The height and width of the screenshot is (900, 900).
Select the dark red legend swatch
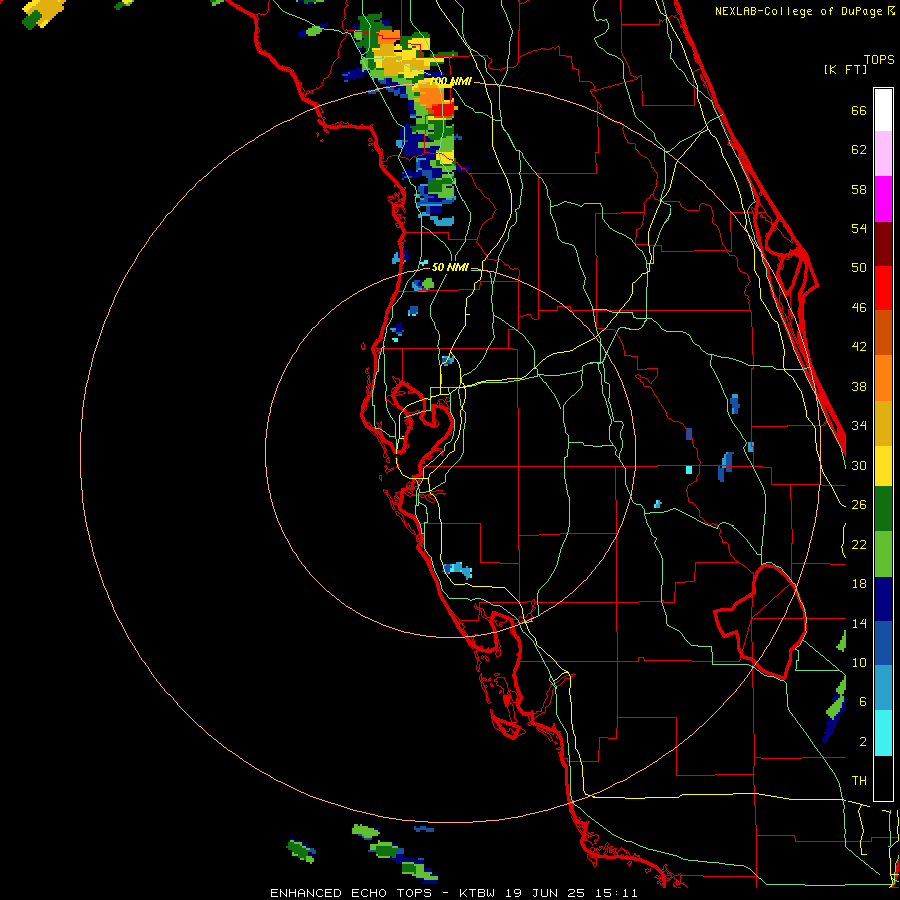tap(883, 244)
